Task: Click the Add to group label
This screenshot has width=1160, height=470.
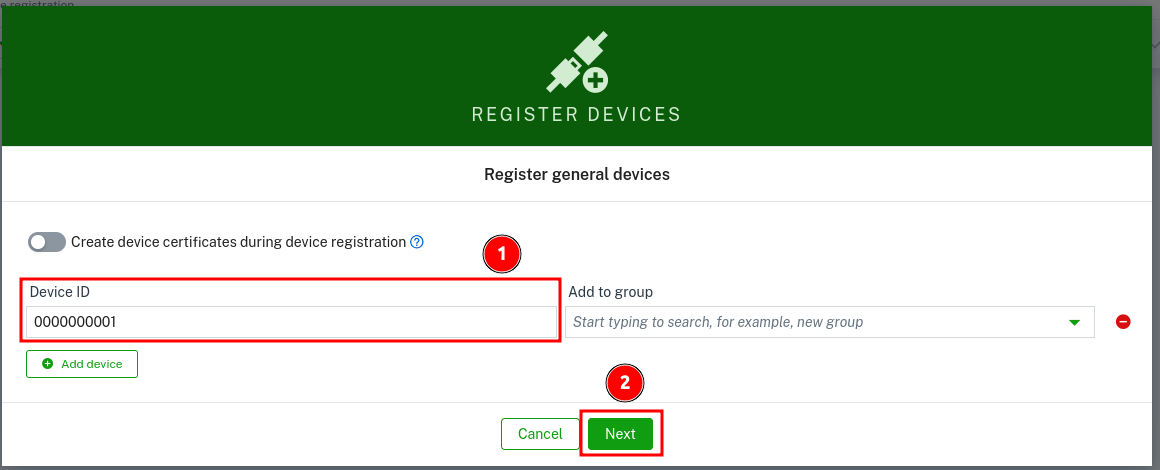Action: pyautogui.click(x=610, y=292)
